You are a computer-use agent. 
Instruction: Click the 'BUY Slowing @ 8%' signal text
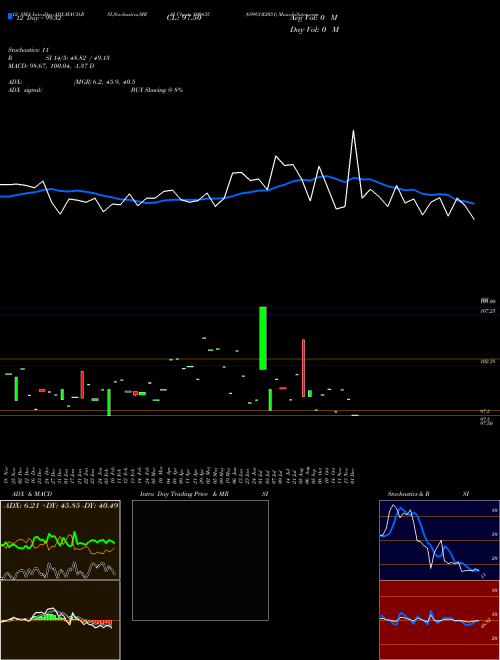click(157, 90)
